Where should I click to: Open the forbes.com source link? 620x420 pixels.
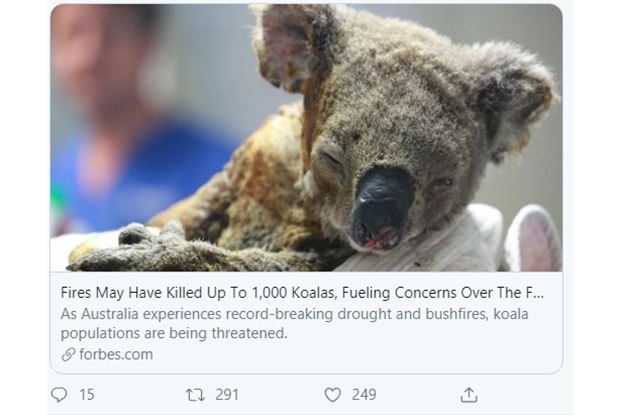[x=115, y=354]
